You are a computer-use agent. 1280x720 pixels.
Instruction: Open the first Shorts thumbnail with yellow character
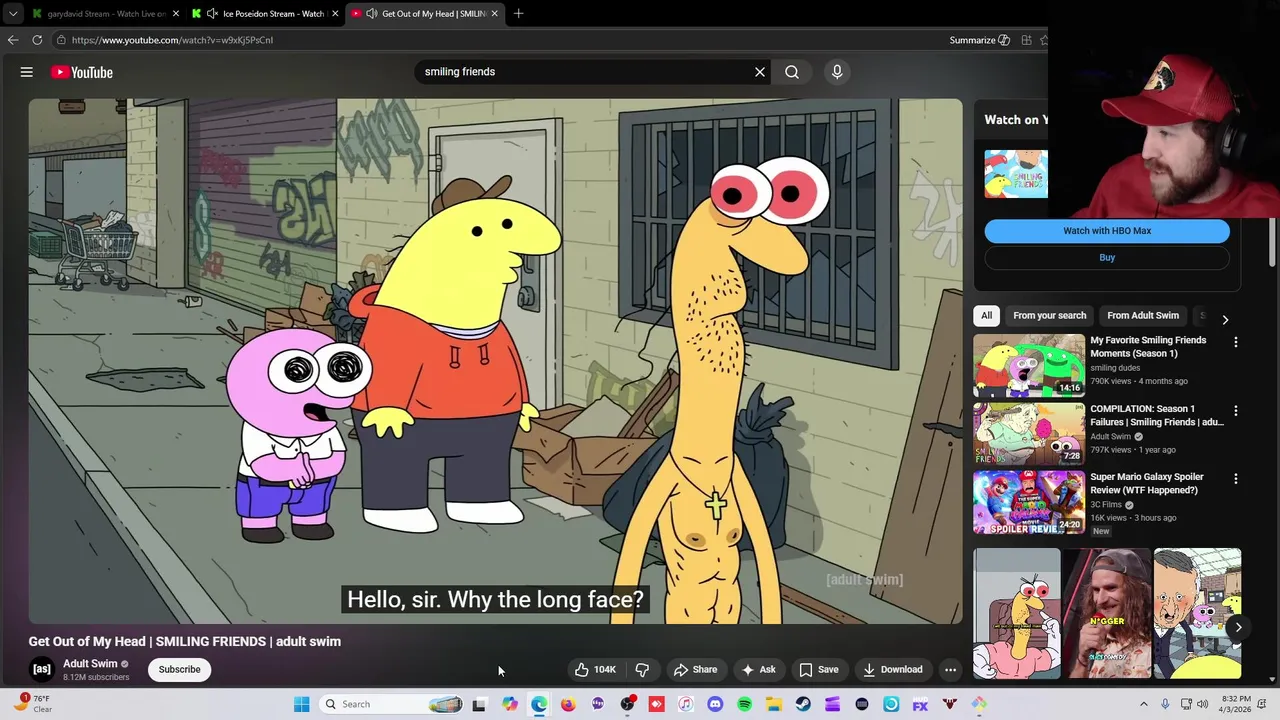tap(1017, 614)
